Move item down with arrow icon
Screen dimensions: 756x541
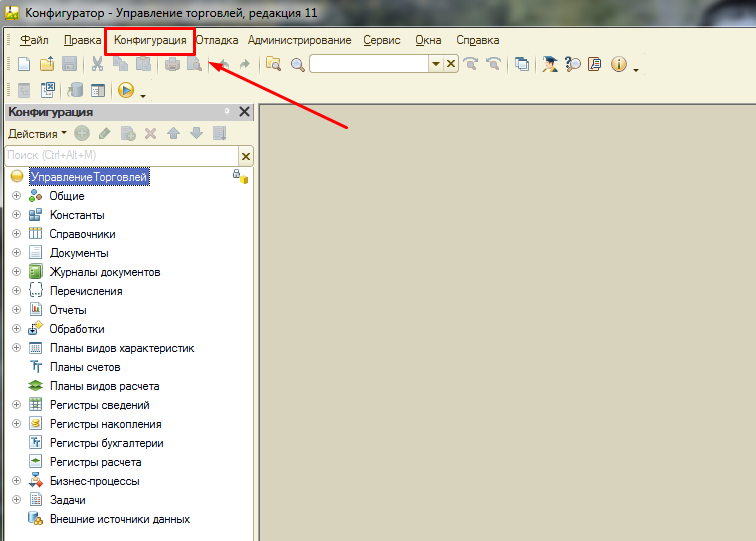(x=196, y=133)
